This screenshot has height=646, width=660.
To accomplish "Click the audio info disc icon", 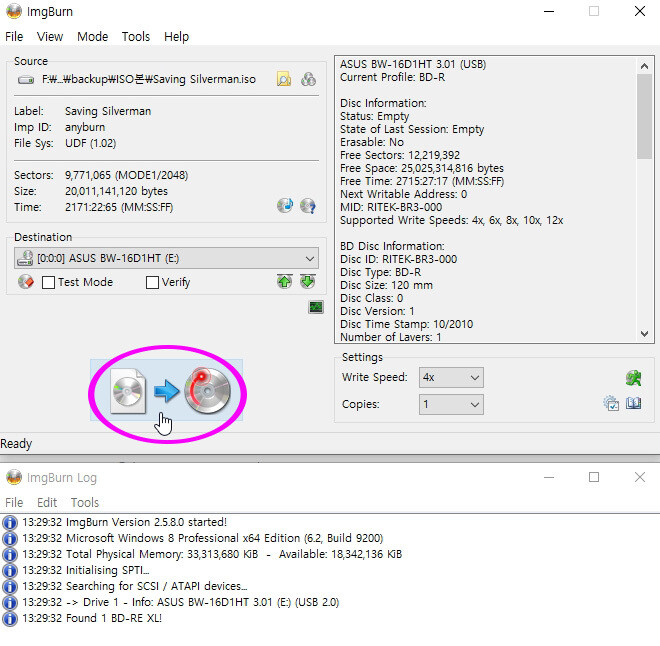I will 285,206.
